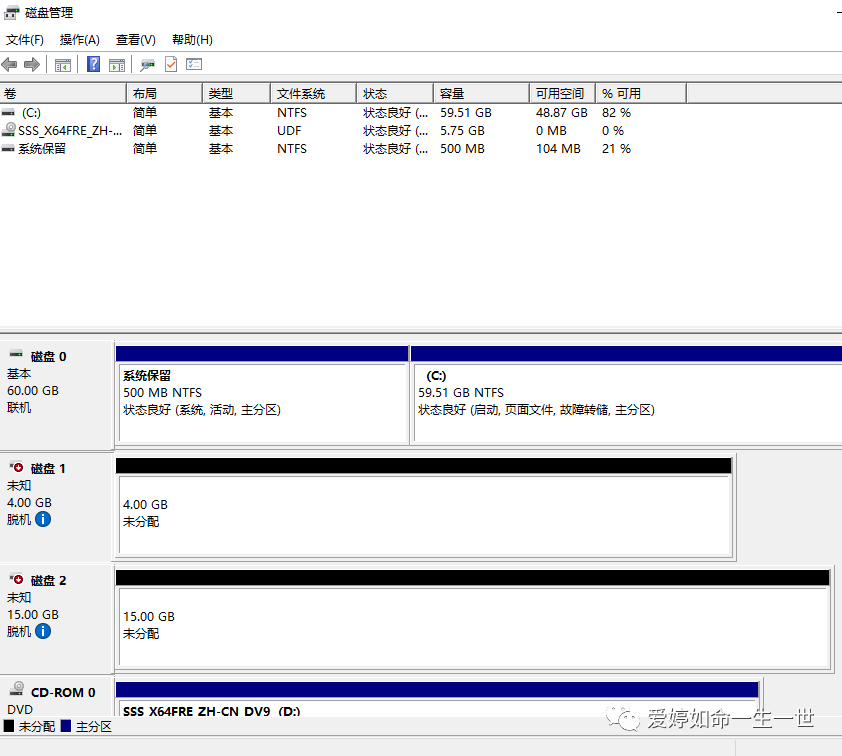The height and width of the screenshot is (756, 842).
Task: Sort by the 类型 column header
Action: 237,93
